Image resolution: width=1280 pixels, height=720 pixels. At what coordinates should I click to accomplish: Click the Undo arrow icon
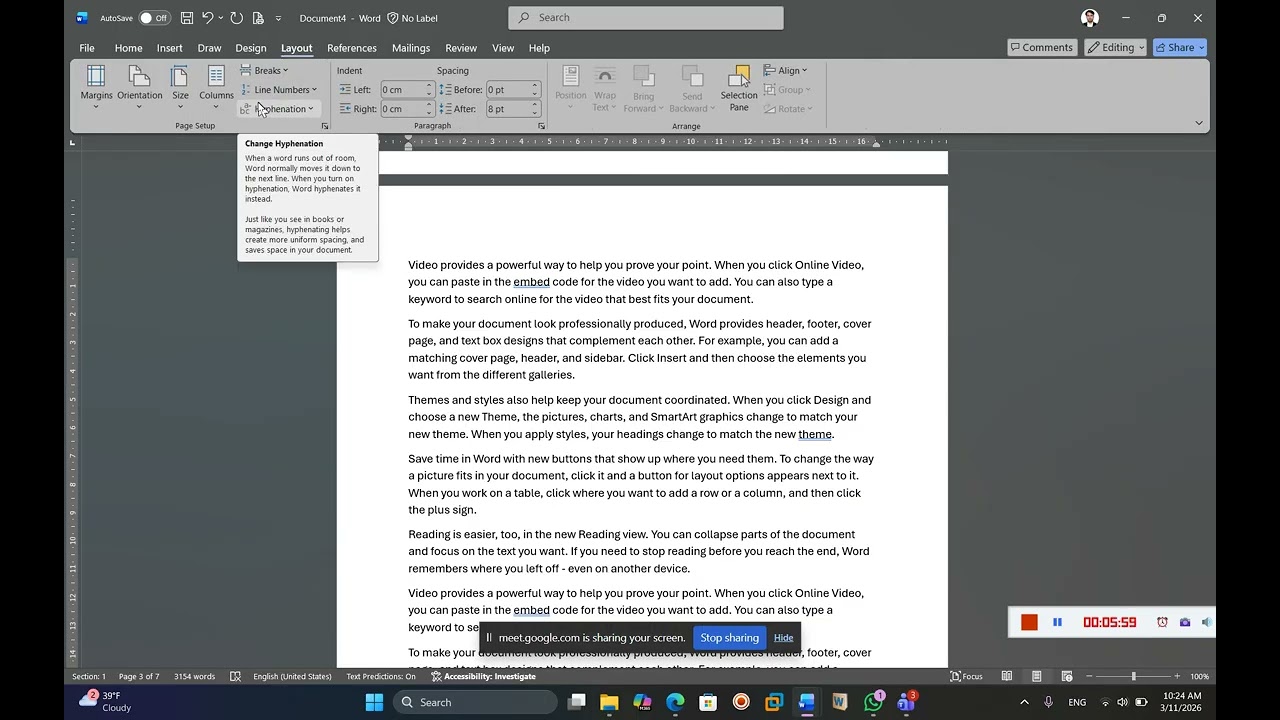pos(208,18)
